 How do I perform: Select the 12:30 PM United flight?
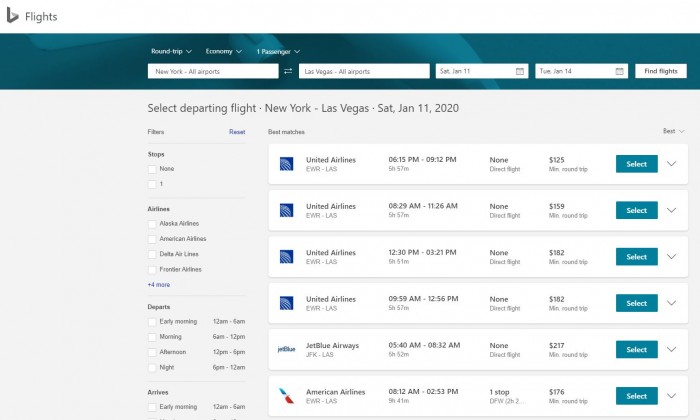637,257
